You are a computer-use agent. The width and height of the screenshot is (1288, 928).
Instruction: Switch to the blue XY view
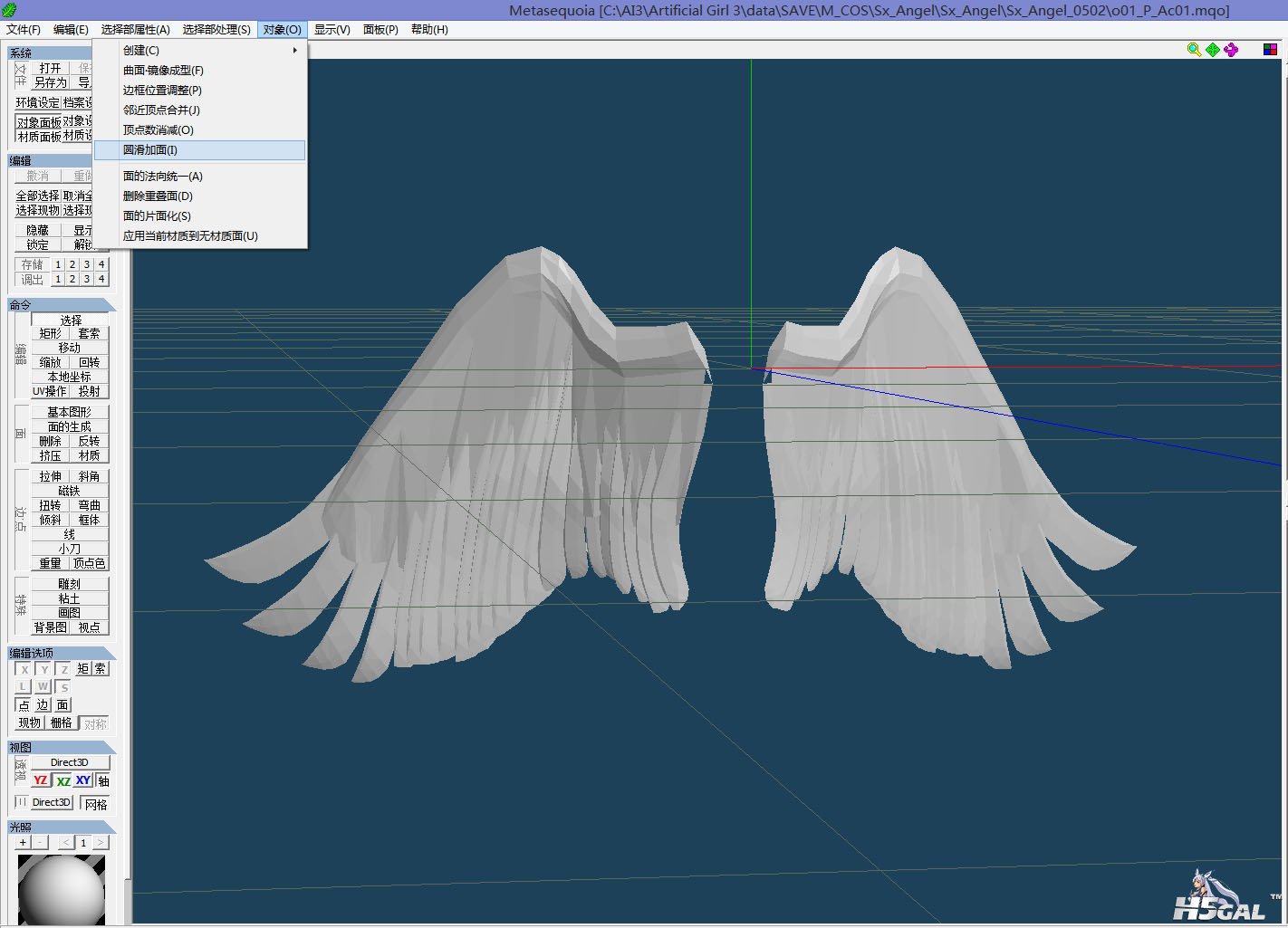83,780
